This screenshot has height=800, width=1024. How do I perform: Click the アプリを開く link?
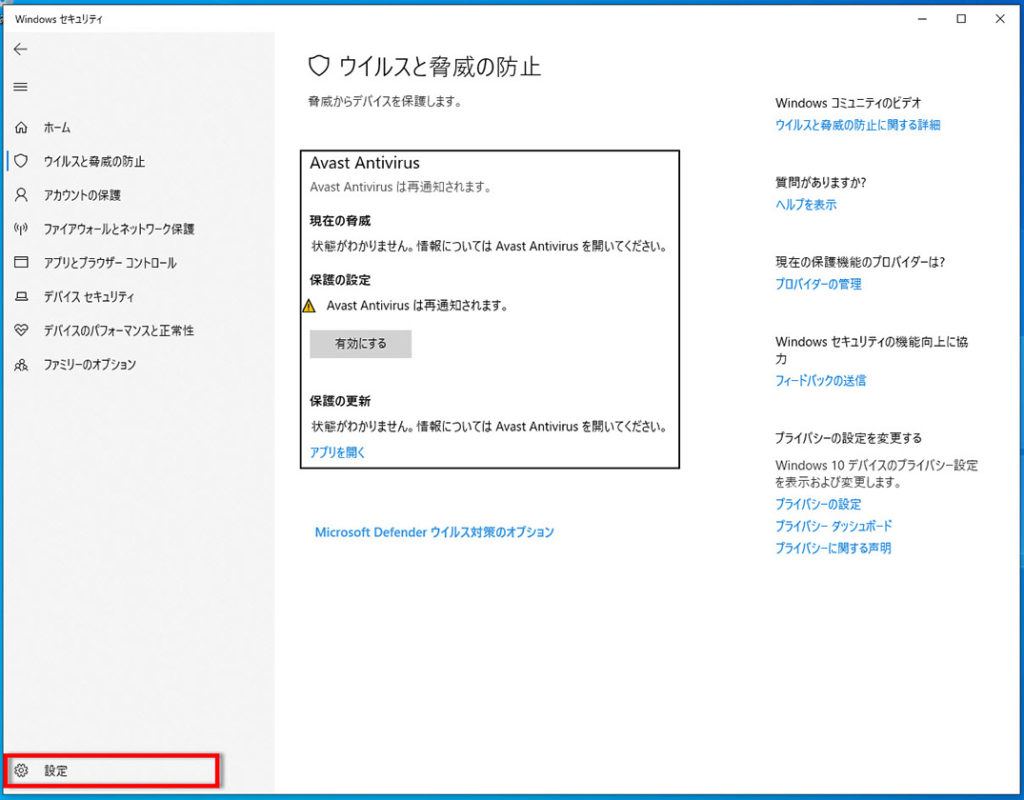point(338,452)
